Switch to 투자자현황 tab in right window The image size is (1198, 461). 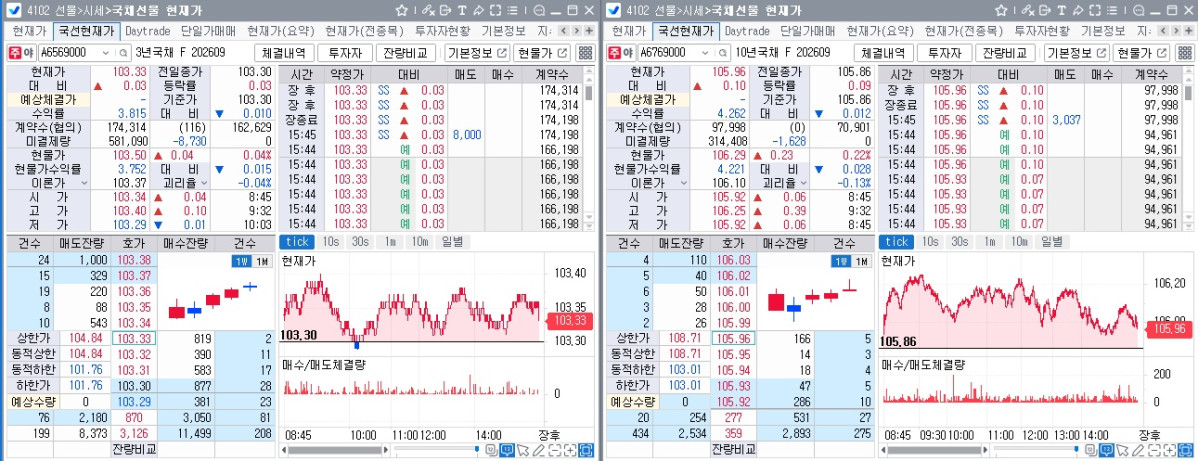[x=1044, y=31]
